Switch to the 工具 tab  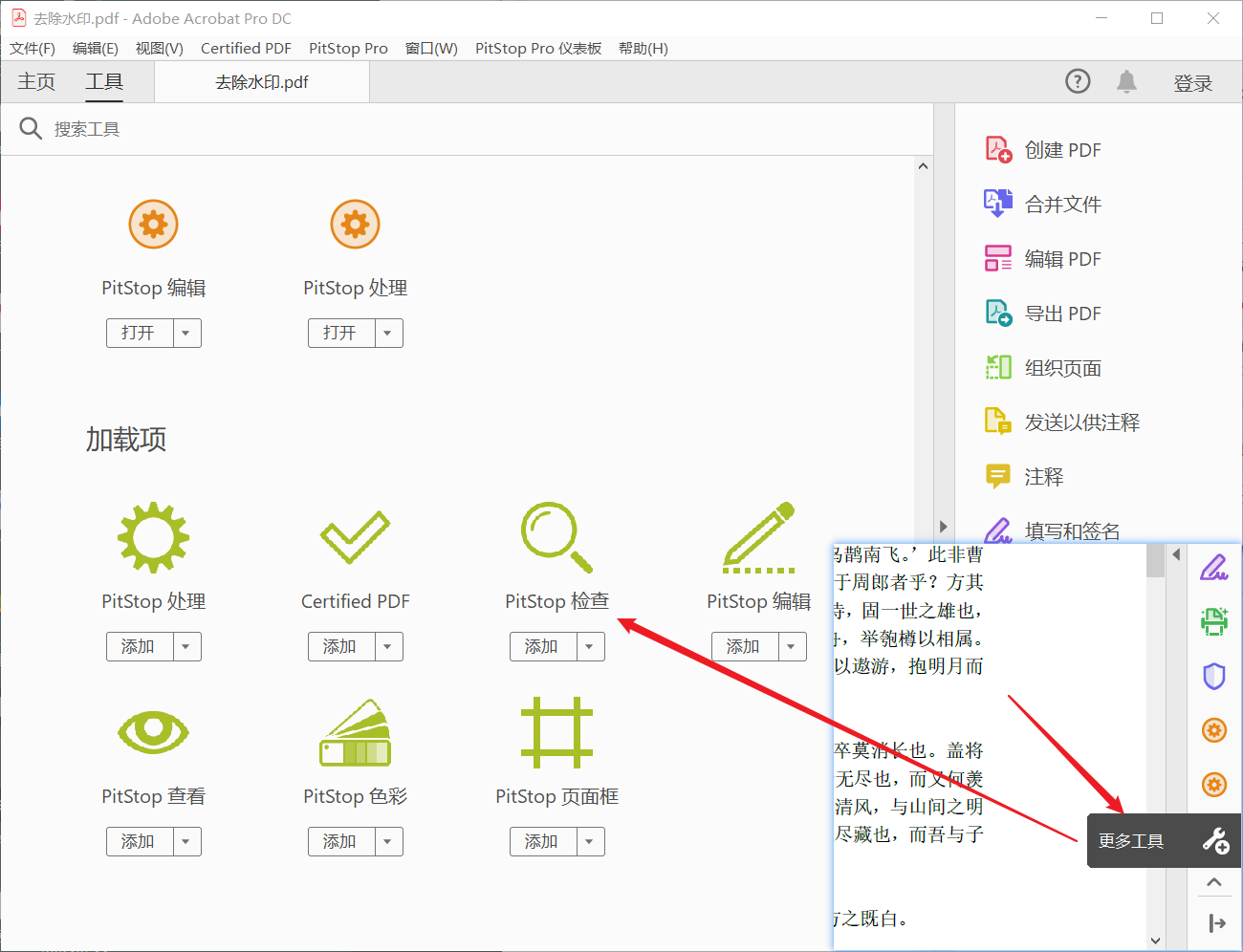[104, 82]
